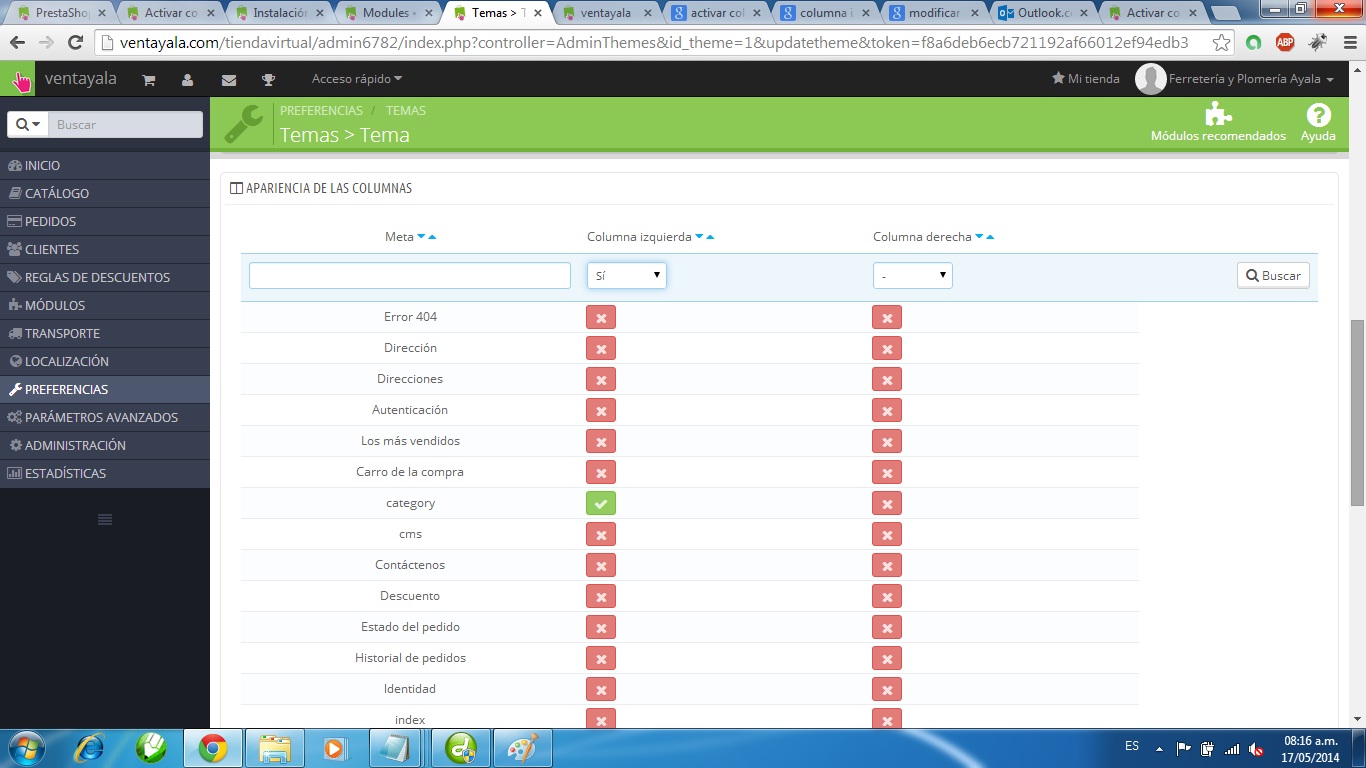Sort Meta column ascending arrow

tap(432, 237)
